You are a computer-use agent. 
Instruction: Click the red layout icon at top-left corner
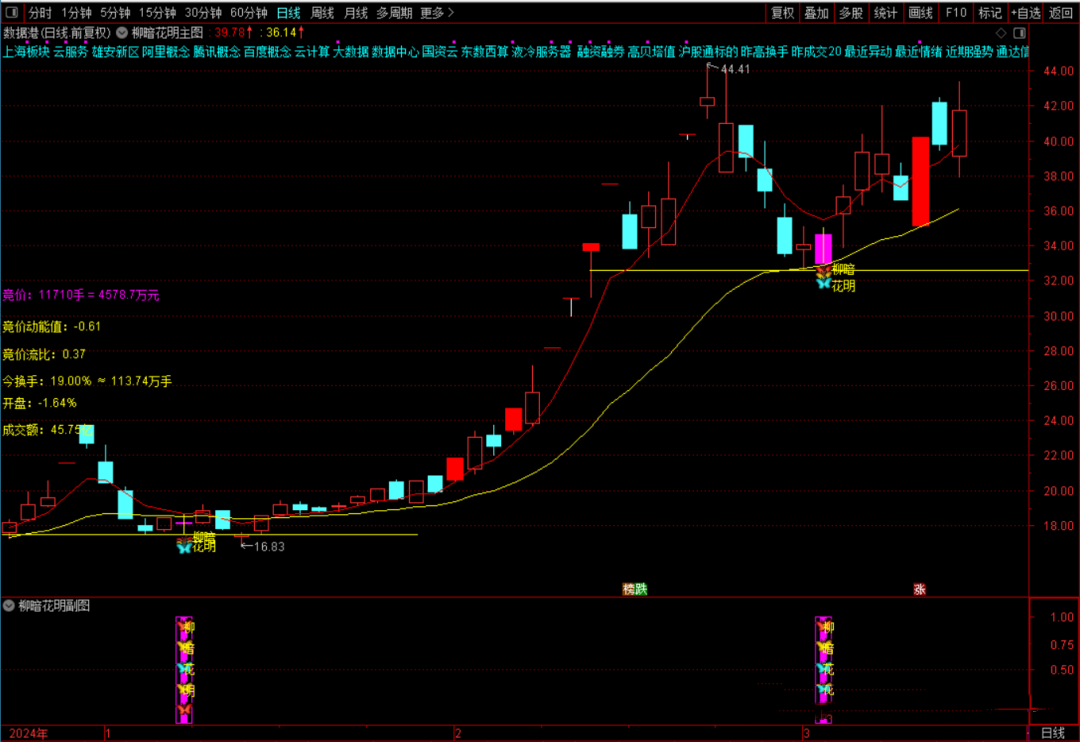[x=11, y=13]
